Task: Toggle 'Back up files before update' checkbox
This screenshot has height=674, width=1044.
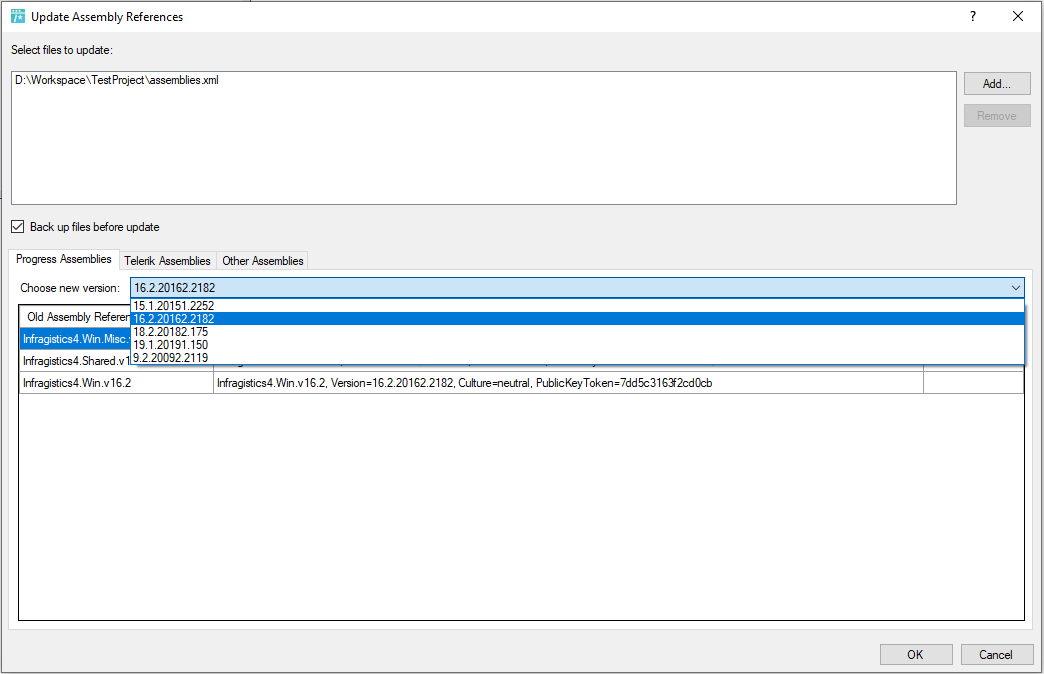Action: pos(18,227)
